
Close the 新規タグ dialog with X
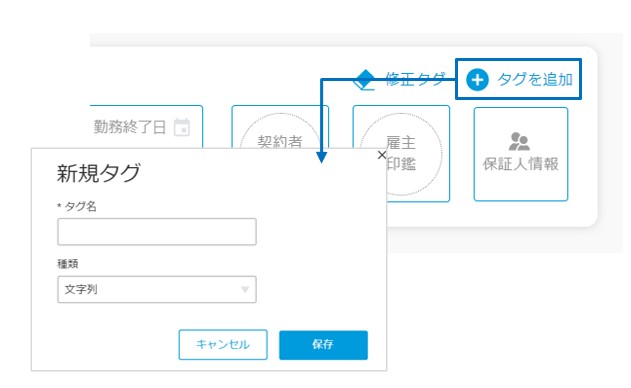click(382, 155)
